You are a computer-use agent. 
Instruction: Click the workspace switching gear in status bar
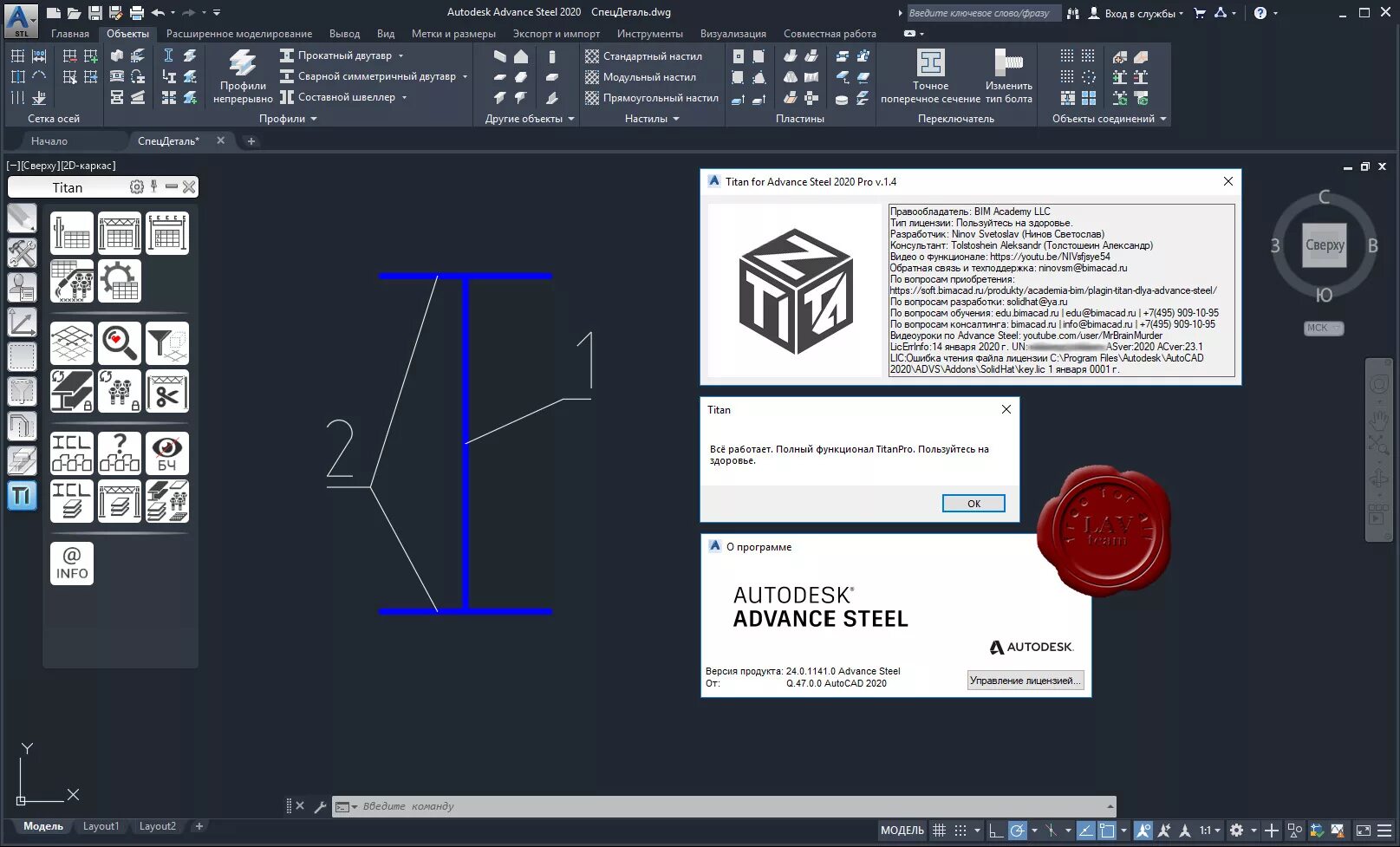pyautogui.click(x=1237, y=831)
